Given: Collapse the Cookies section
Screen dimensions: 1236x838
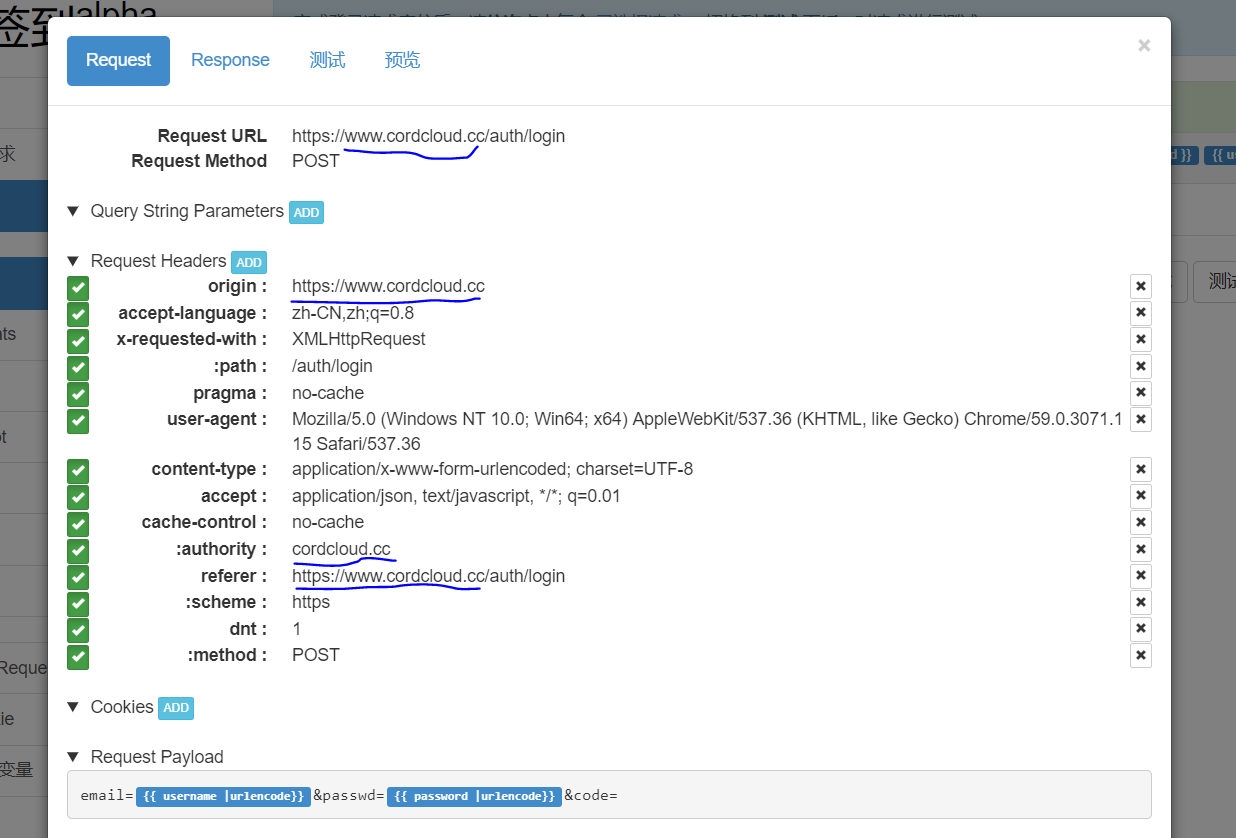Looking at the screenshot, I should click(72, 707).
